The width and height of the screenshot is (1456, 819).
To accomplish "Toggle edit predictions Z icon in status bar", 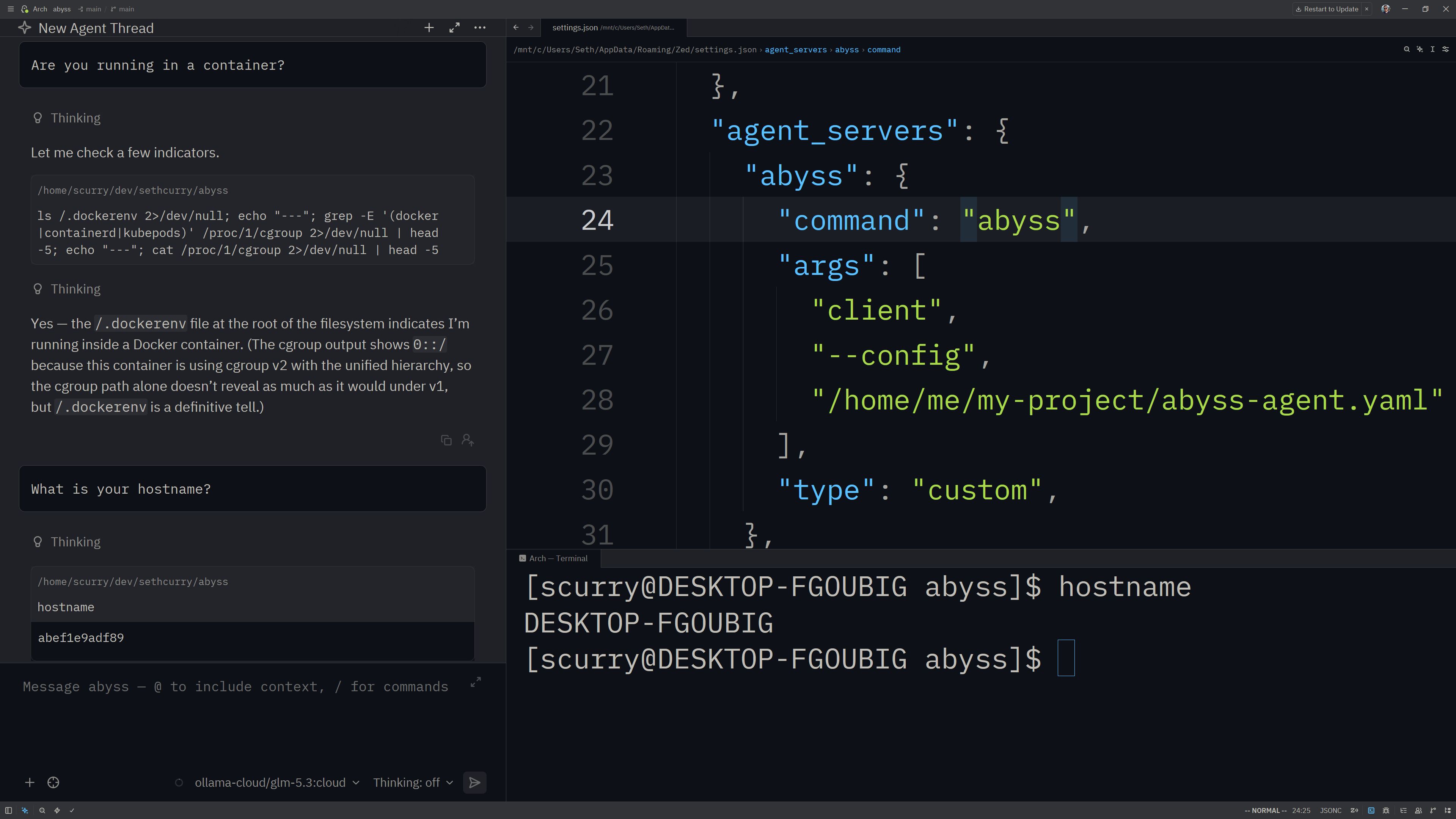I will click(x=1354, y=810).
